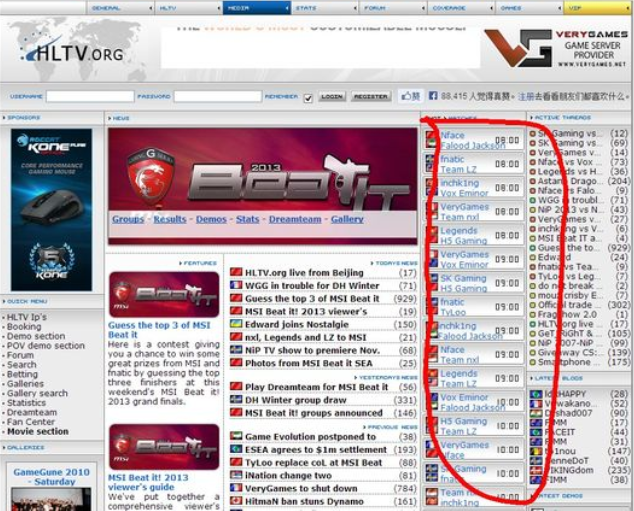The width and height of the screenshot is (634, 511).
Task: Open the VIP navigation menu
Action: [x=598, y=8]
